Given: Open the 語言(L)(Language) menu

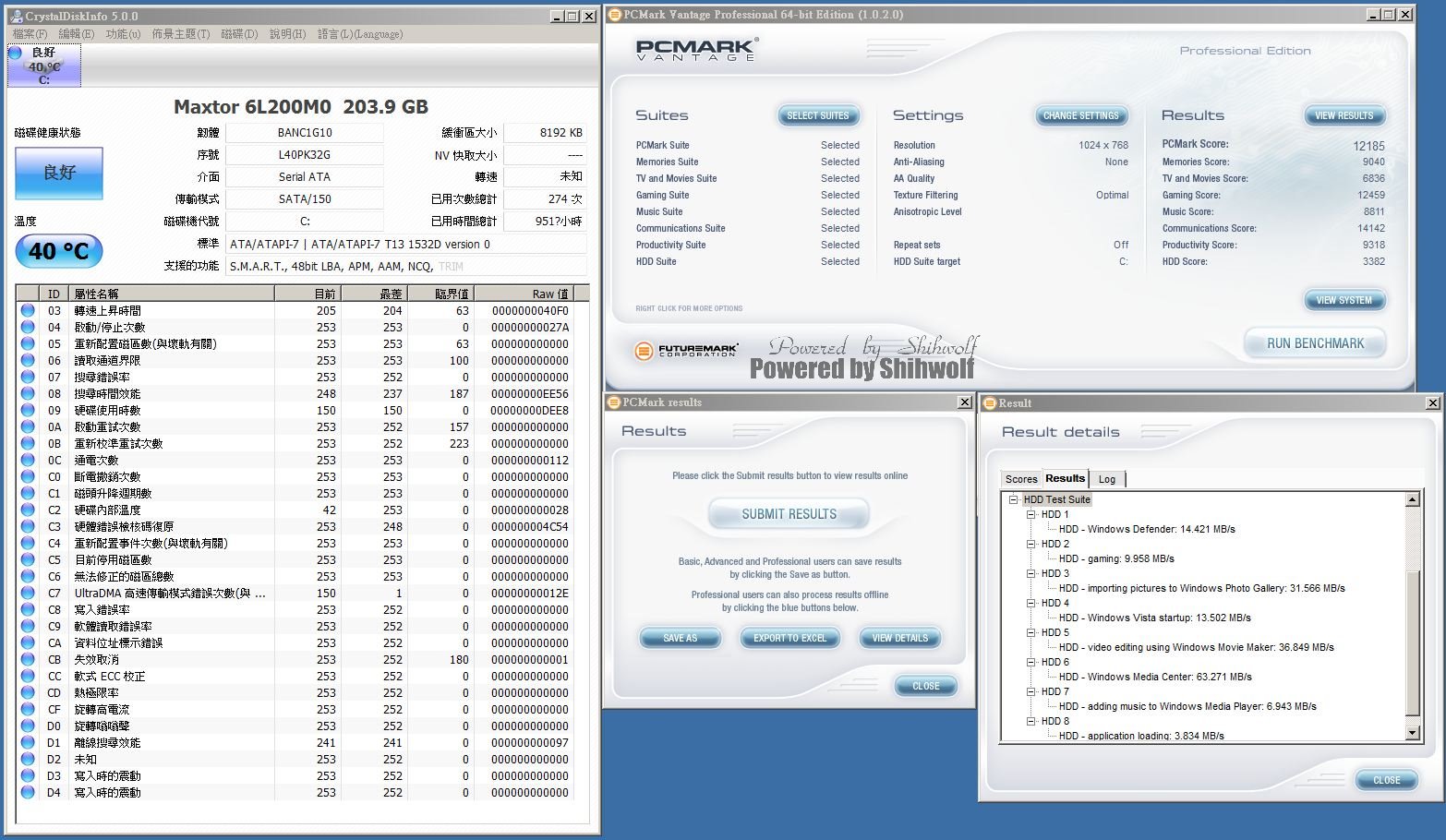Looking at the screenshot, I should (x=360, y=34).
